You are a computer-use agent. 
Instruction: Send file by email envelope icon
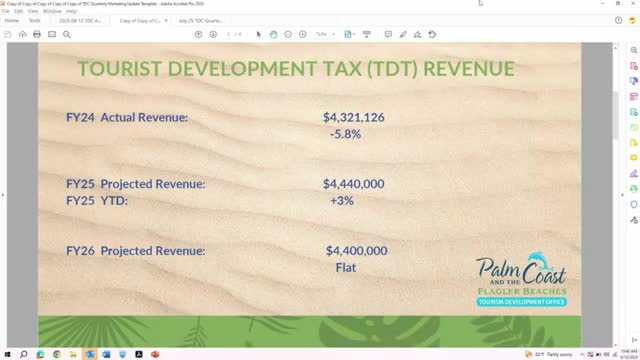coord(52,35)
